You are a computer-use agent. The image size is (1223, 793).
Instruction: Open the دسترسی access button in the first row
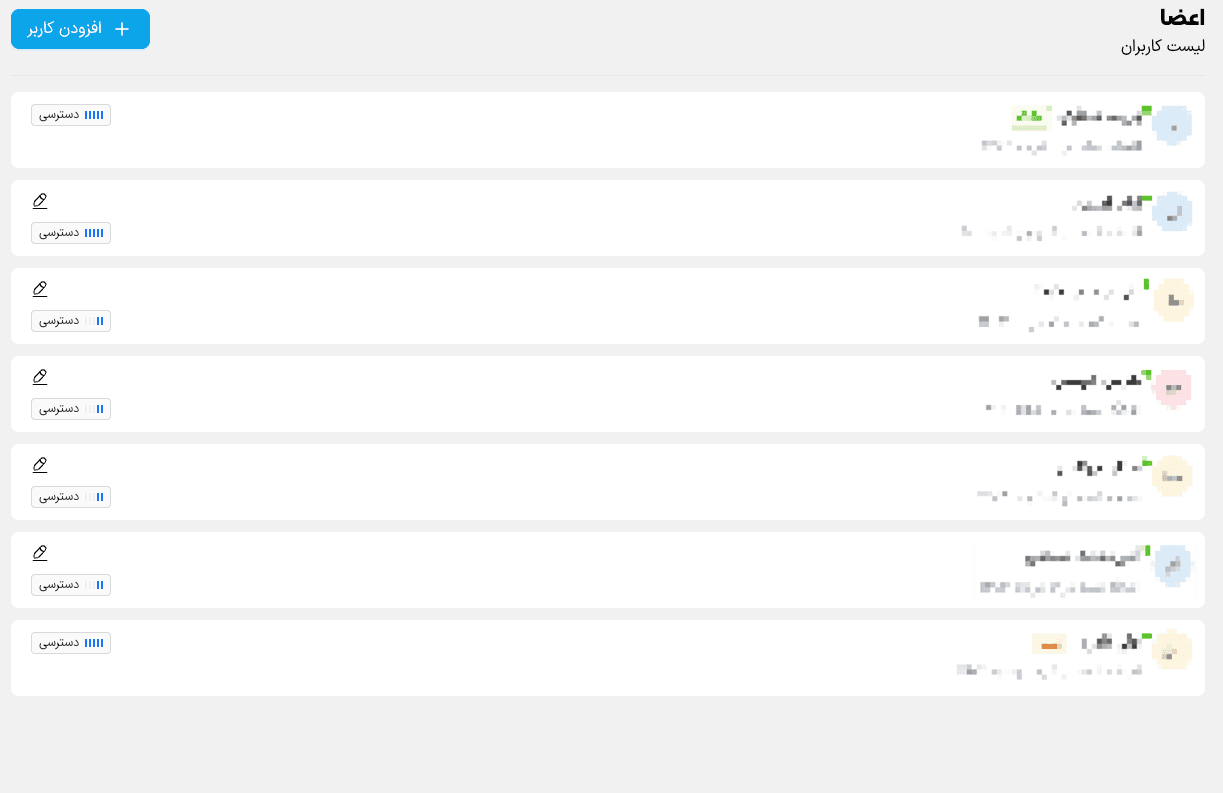pos(71,115)
